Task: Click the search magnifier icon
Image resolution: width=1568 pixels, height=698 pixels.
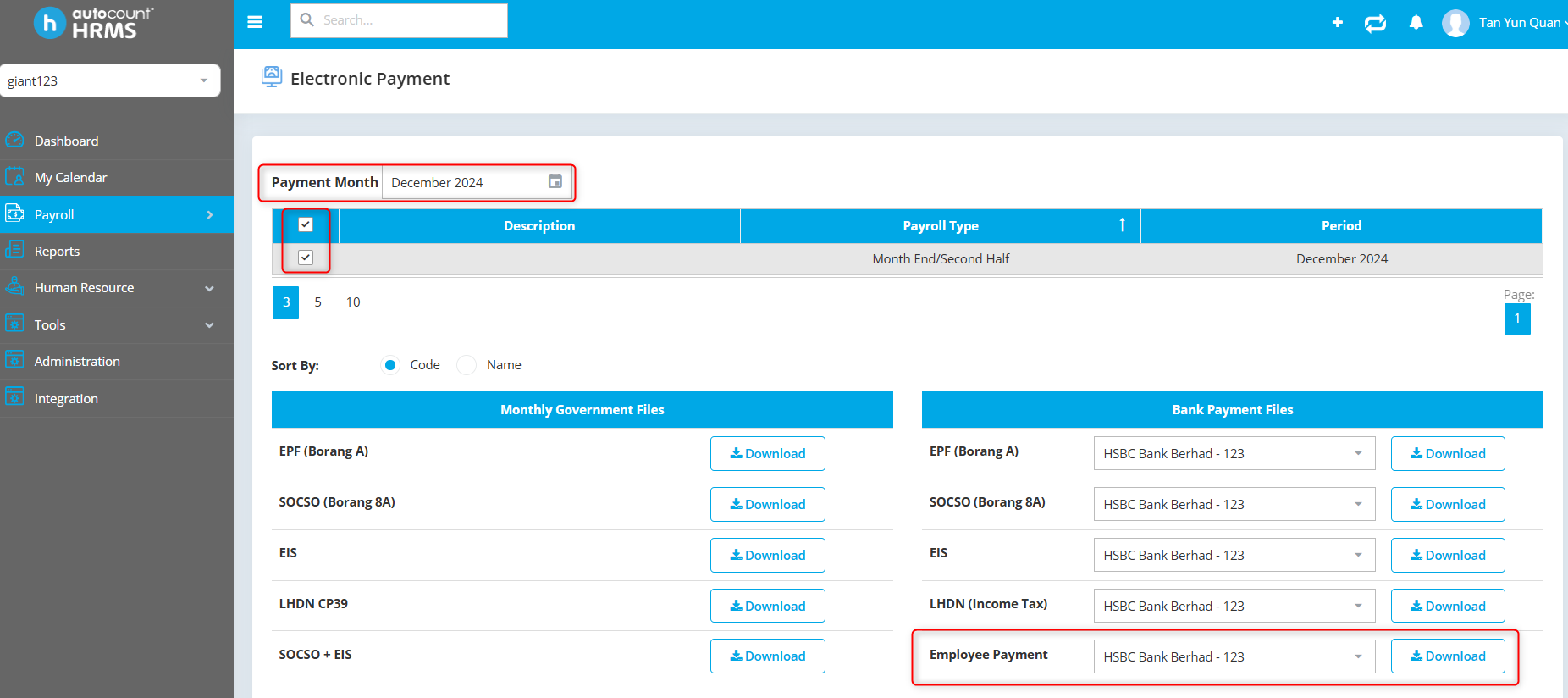Action: coord(307,19)
